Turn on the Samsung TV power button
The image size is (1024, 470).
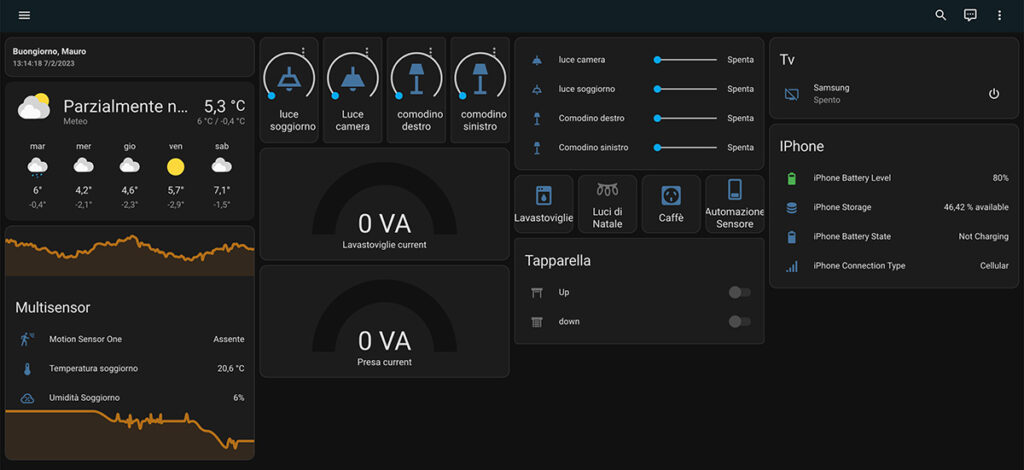[x=993, y=94]
